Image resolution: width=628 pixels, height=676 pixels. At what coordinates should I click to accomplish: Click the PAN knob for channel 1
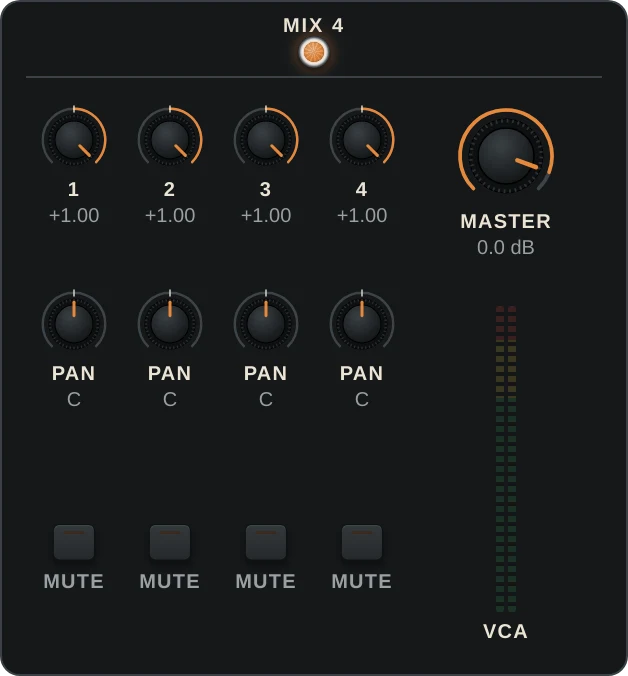pos(74,323)
